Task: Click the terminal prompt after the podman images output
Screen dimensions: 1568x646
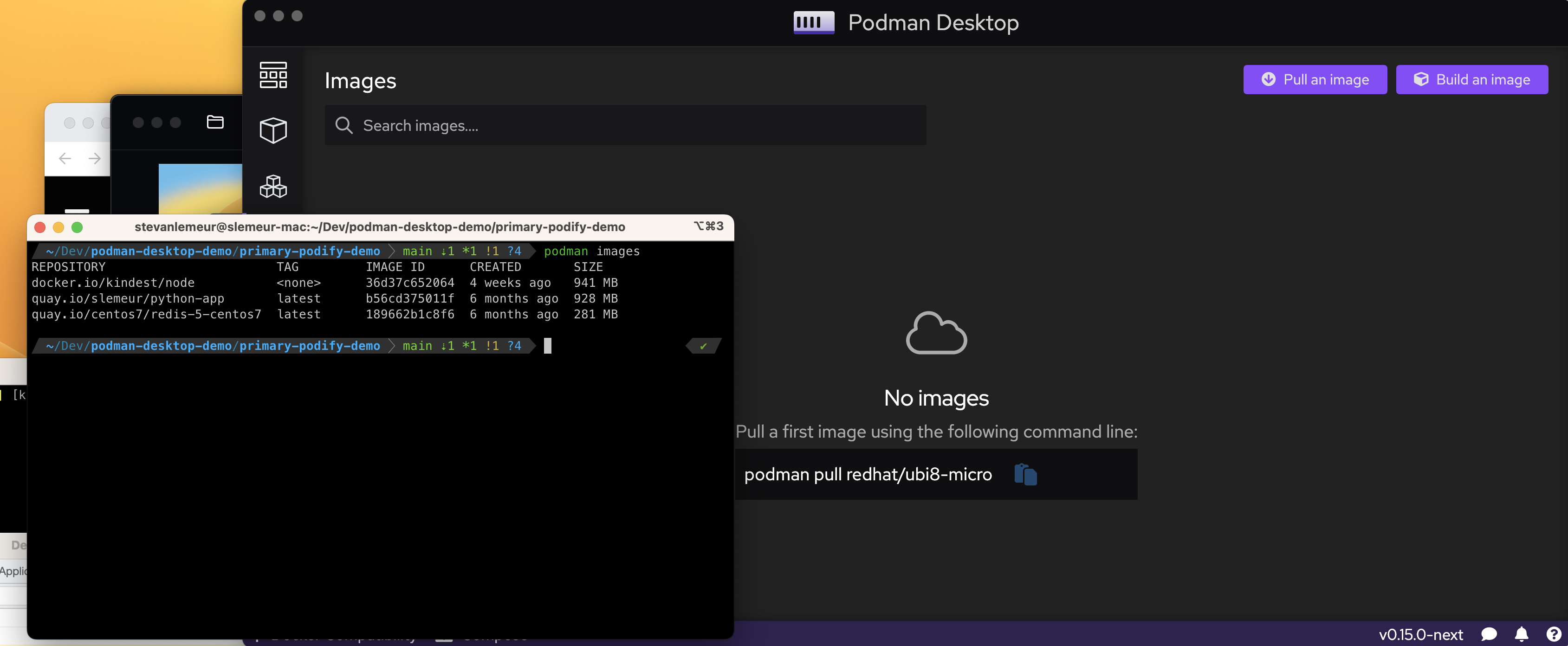Action: (x=547, y=345)
